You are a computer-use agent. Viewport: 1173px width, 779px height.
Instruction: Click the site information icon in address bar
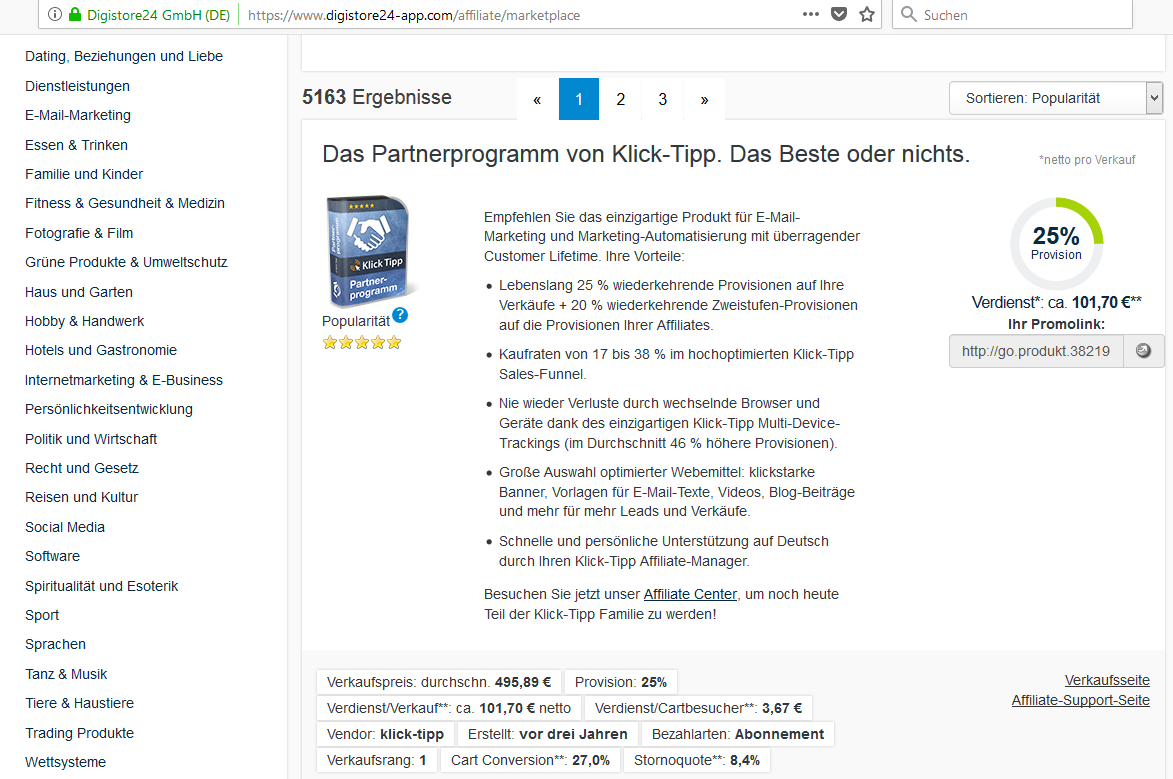tap(55, 15)
